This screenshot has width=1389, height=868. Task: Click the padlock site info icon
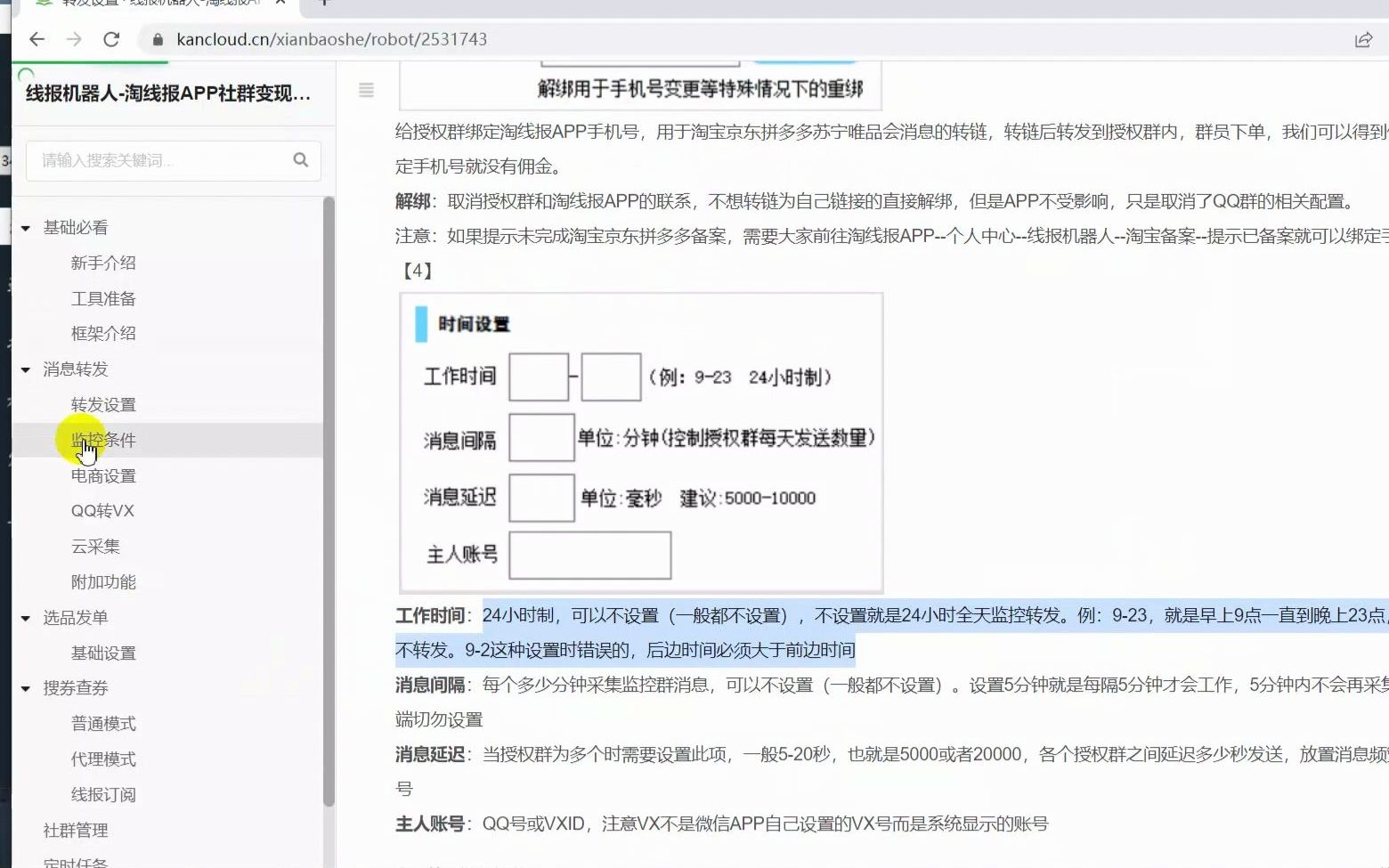(x=158, y=39)
